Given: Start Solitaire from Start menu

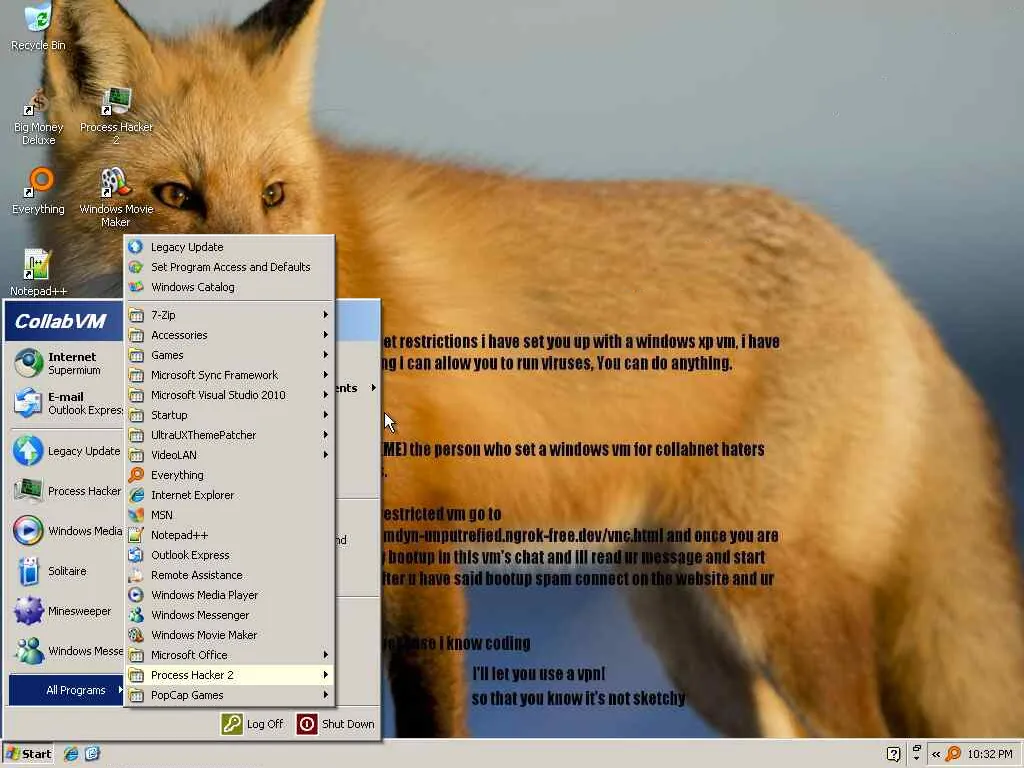Looking at the screenshot, I should 65,571.
